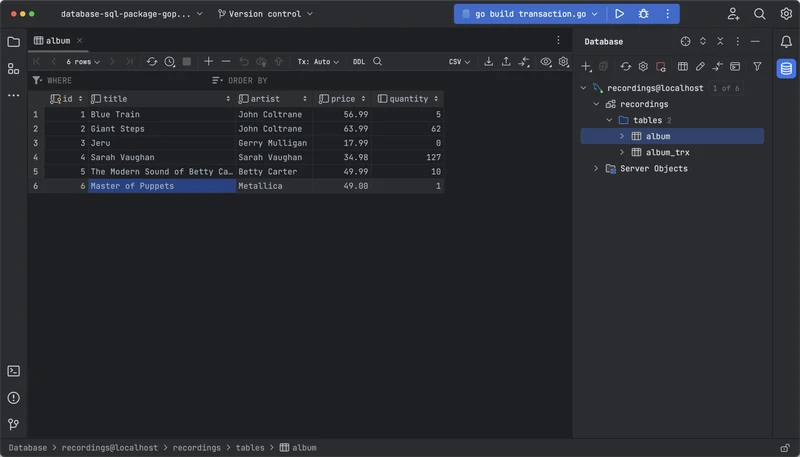Collapse the recordings@localhost data source node
Screen dimensions: 800x457
click(583, 88)
